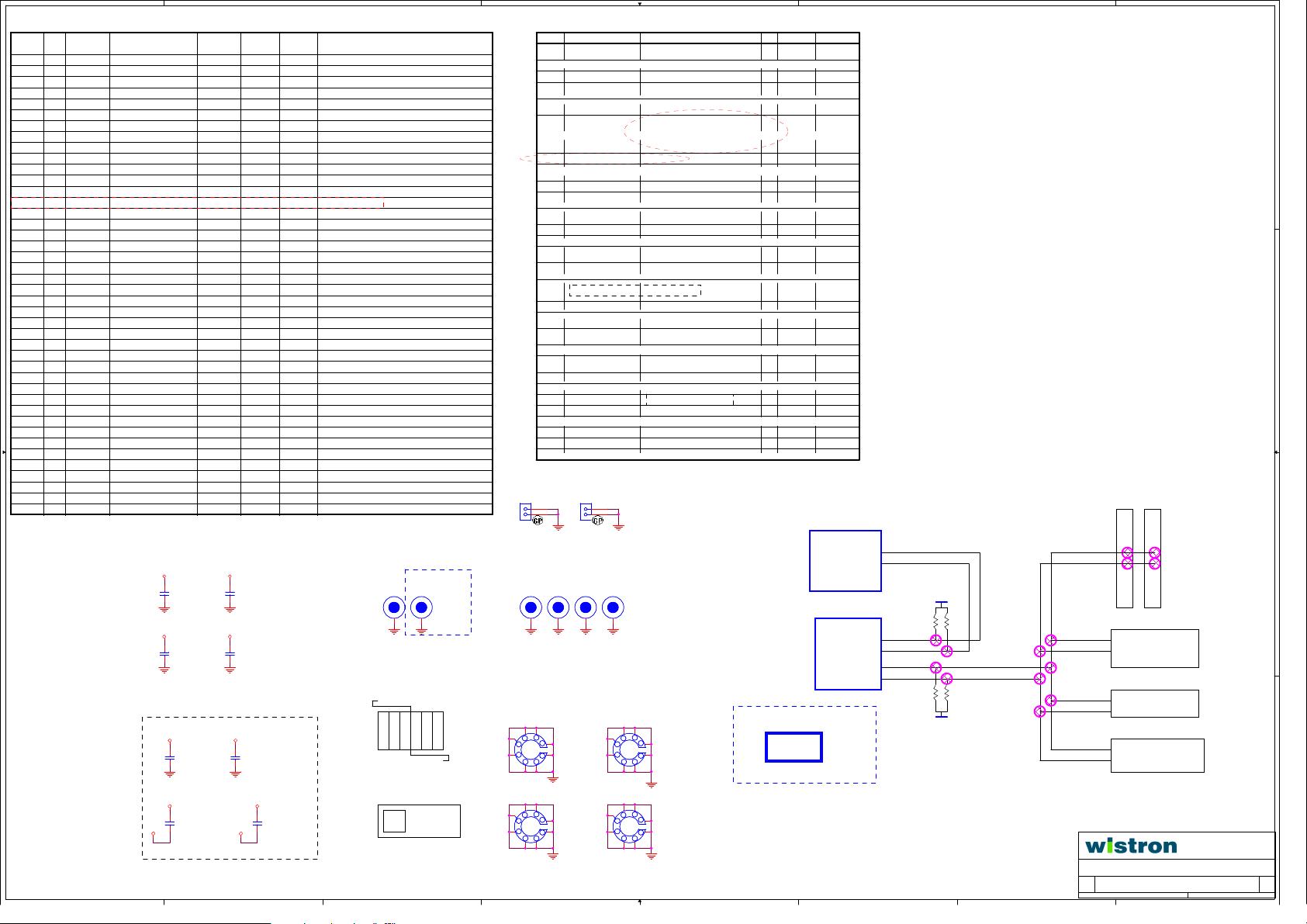Viewport: 1307px width, 924px height.
Task: Select the thick blue rectangle inside the dashed box
Action: point(794,747)
